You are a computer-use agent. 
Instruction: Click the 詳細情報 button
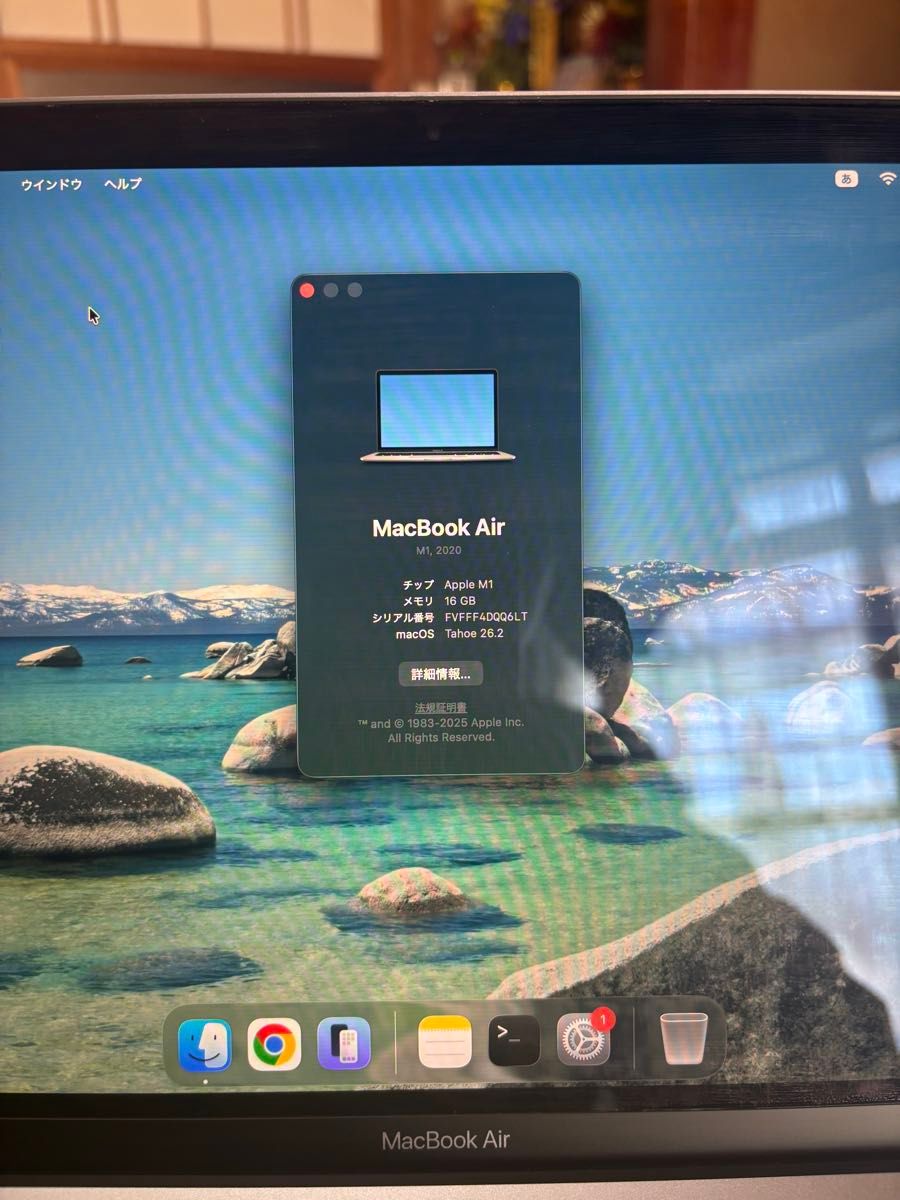443,673
